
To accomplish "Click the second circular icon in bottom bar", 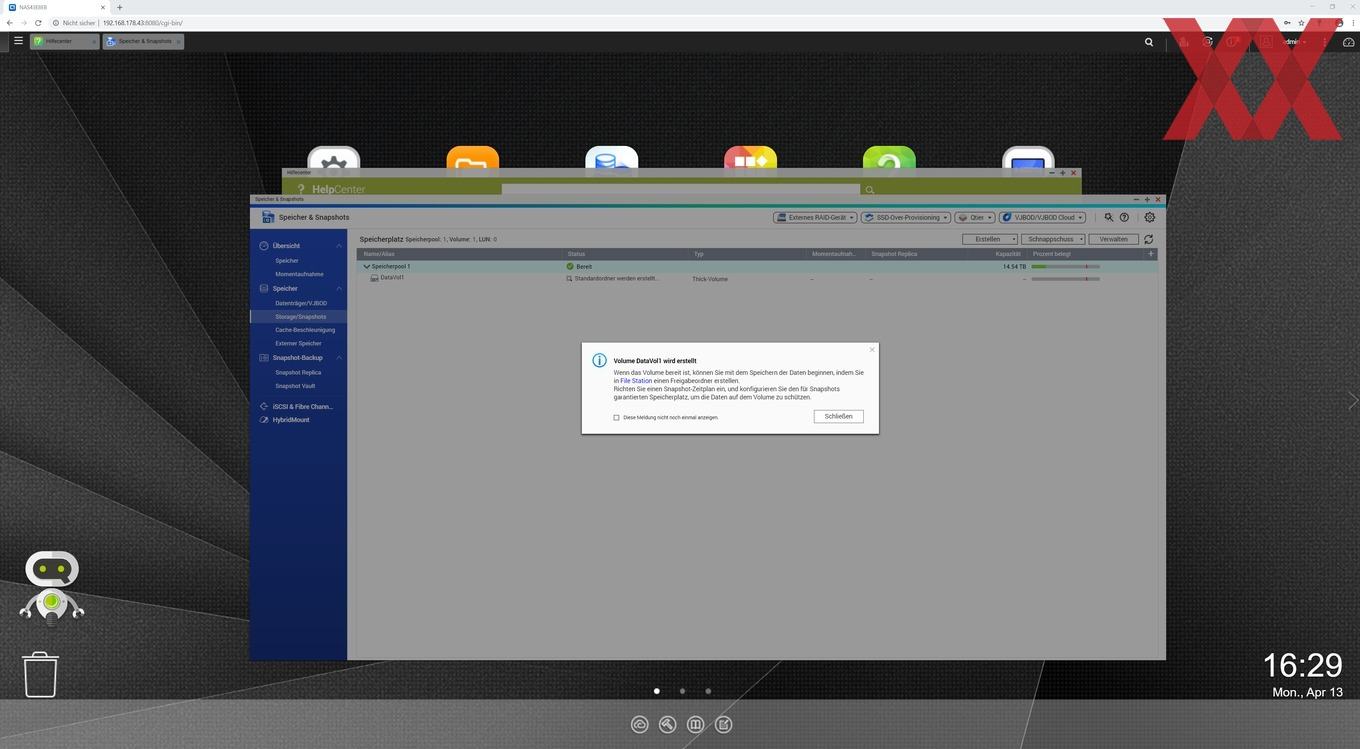I will coord(668,724).
